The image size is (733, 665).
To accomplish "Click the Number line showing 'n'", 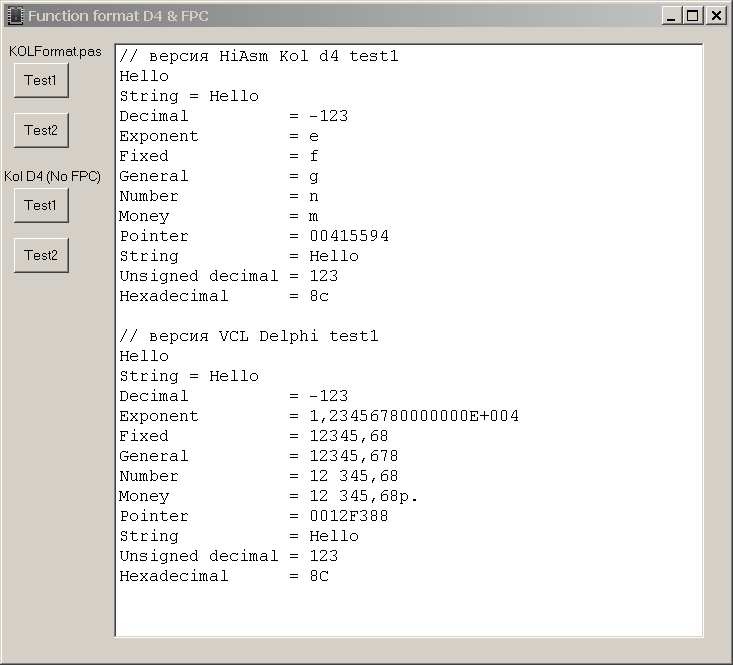I will 219,196.
